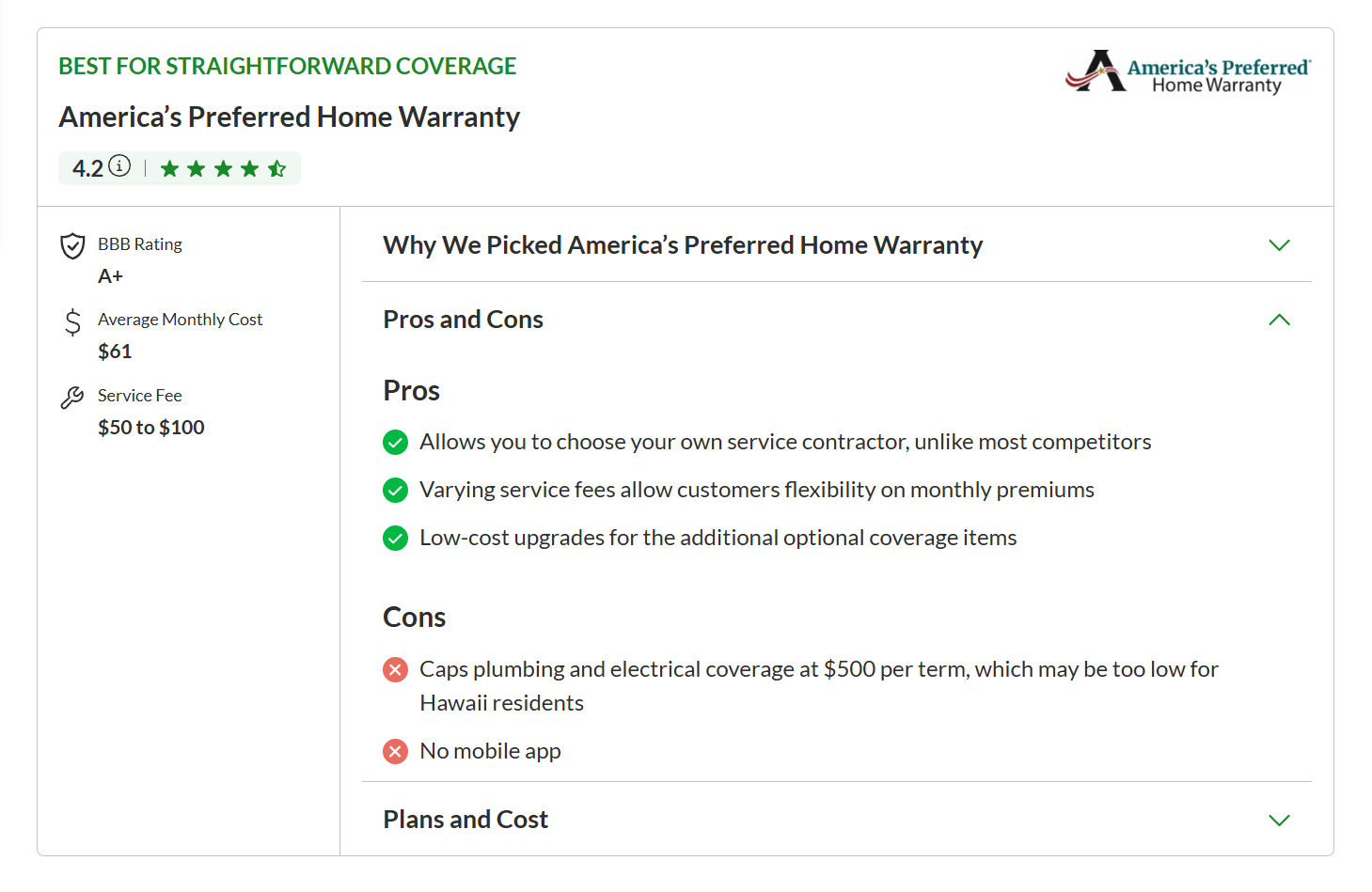Image resolution: width=1372 pixels, height=892 pixels.
Task: Click the red X beside plumbing coverage cap
Action: 396,669
